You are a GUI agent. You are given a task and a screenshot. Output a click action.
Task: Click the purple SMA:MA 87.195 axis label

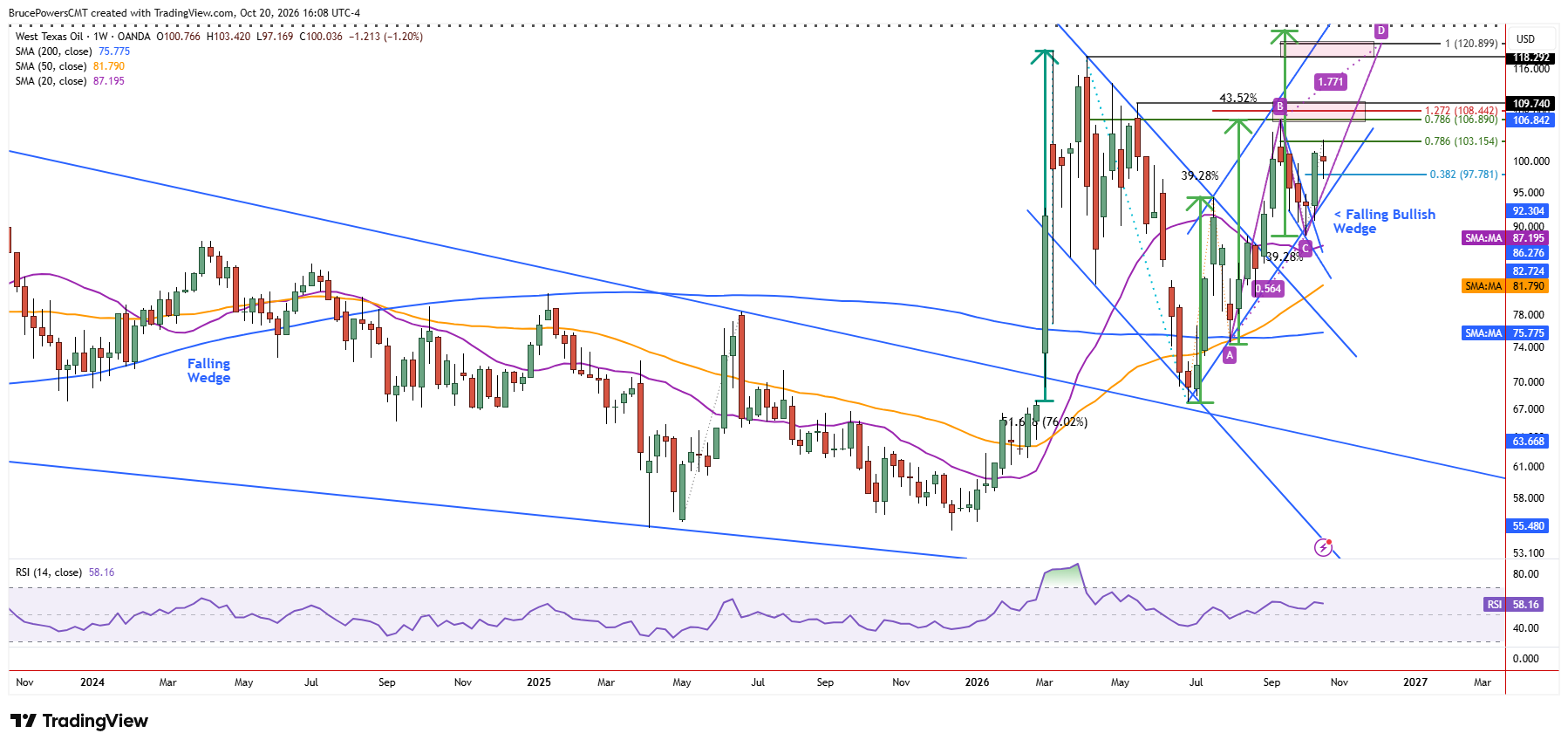(x=1505, y=238)
